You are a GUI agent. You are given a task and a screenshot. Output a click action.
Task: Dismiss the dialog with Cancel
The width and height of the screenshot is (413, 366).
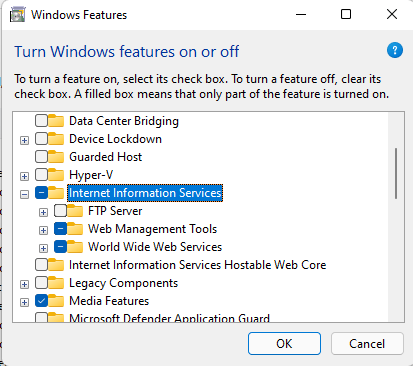pos(367,344)
